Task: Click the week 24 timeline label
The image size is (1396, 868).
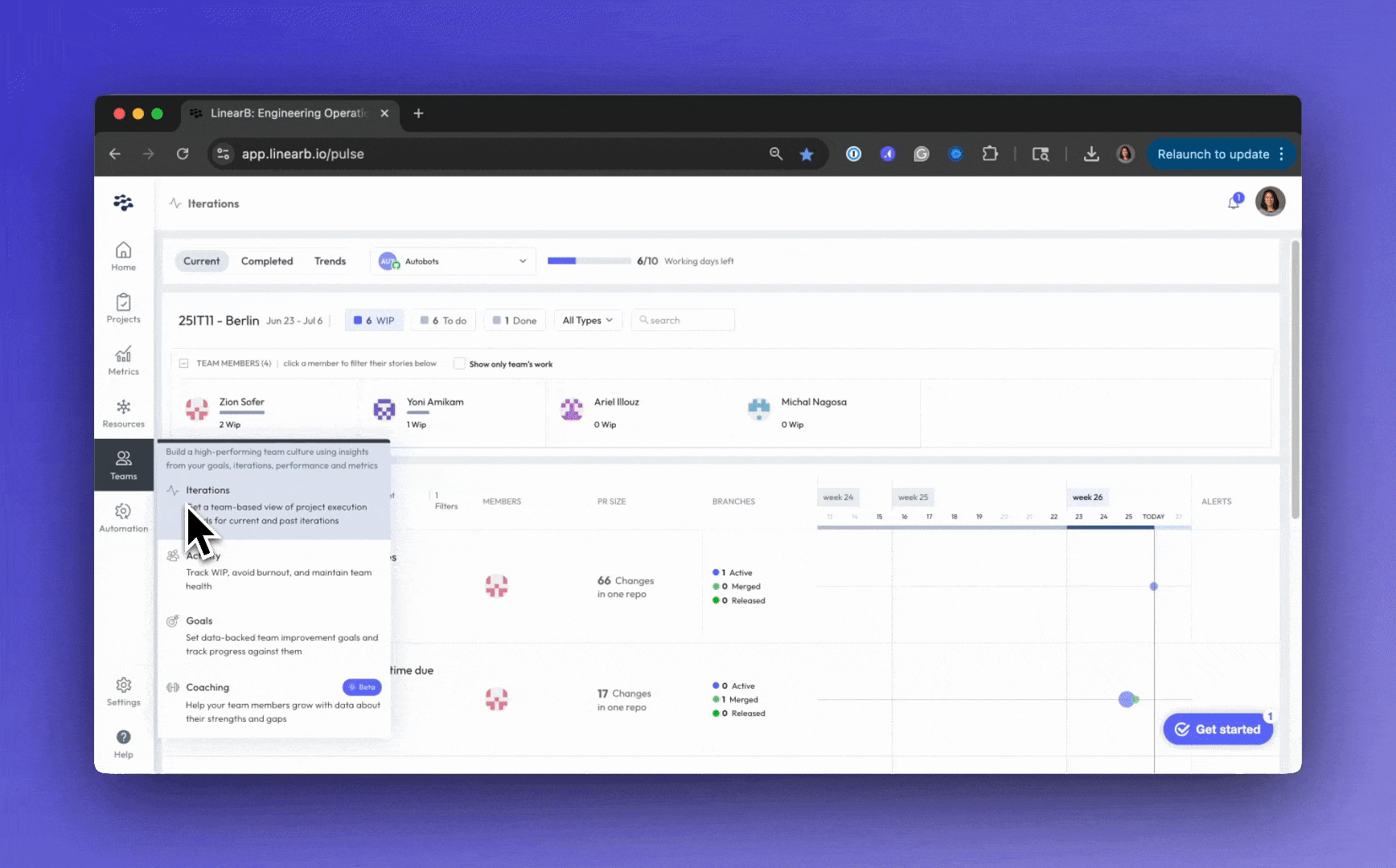Action: pyautogui.click(x=838, y=497)
